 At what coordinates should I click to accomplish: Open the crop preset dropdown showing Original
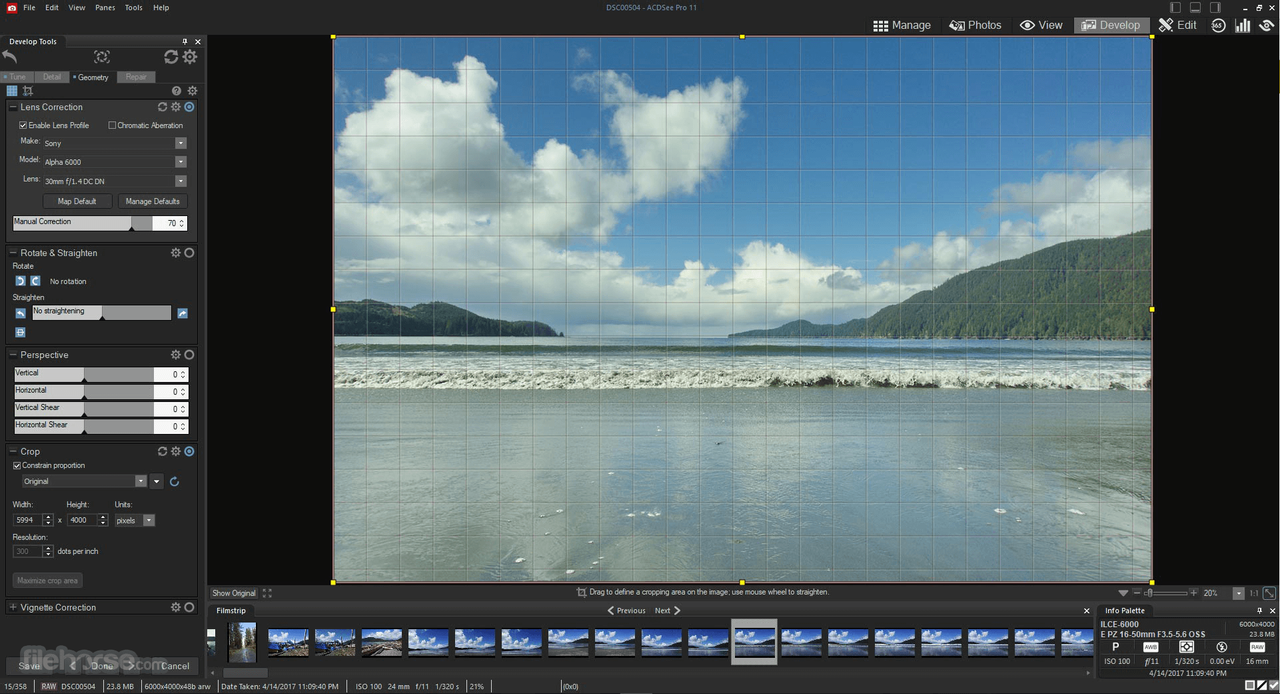[x=142, y=481]
